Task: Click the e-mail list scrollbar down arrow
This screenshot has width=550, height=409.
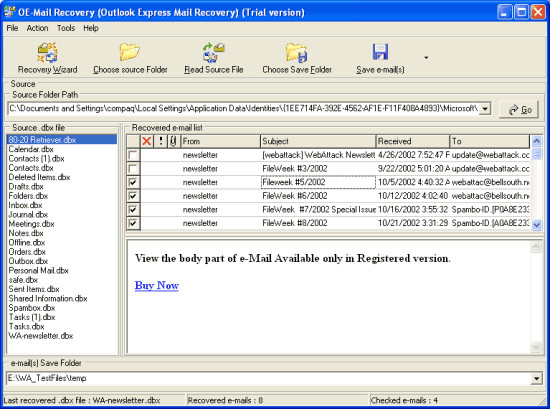Action: (x=537, y=225)
